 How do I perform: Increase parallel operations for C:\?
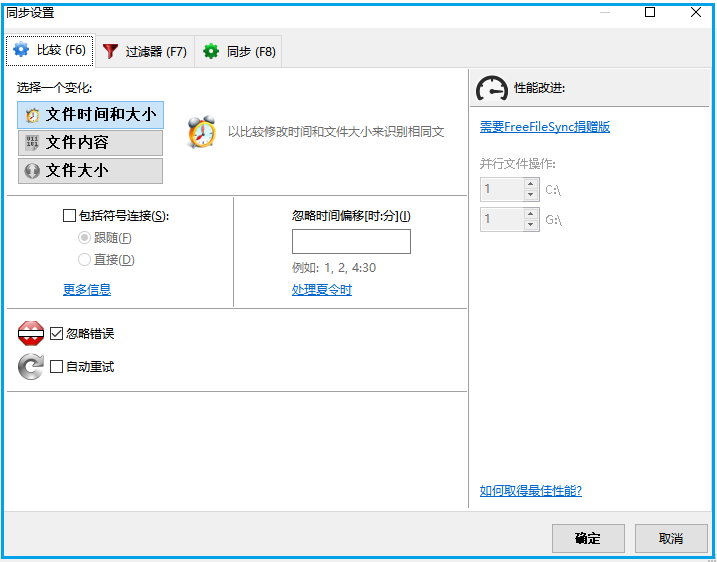click(x=530, y=184)
